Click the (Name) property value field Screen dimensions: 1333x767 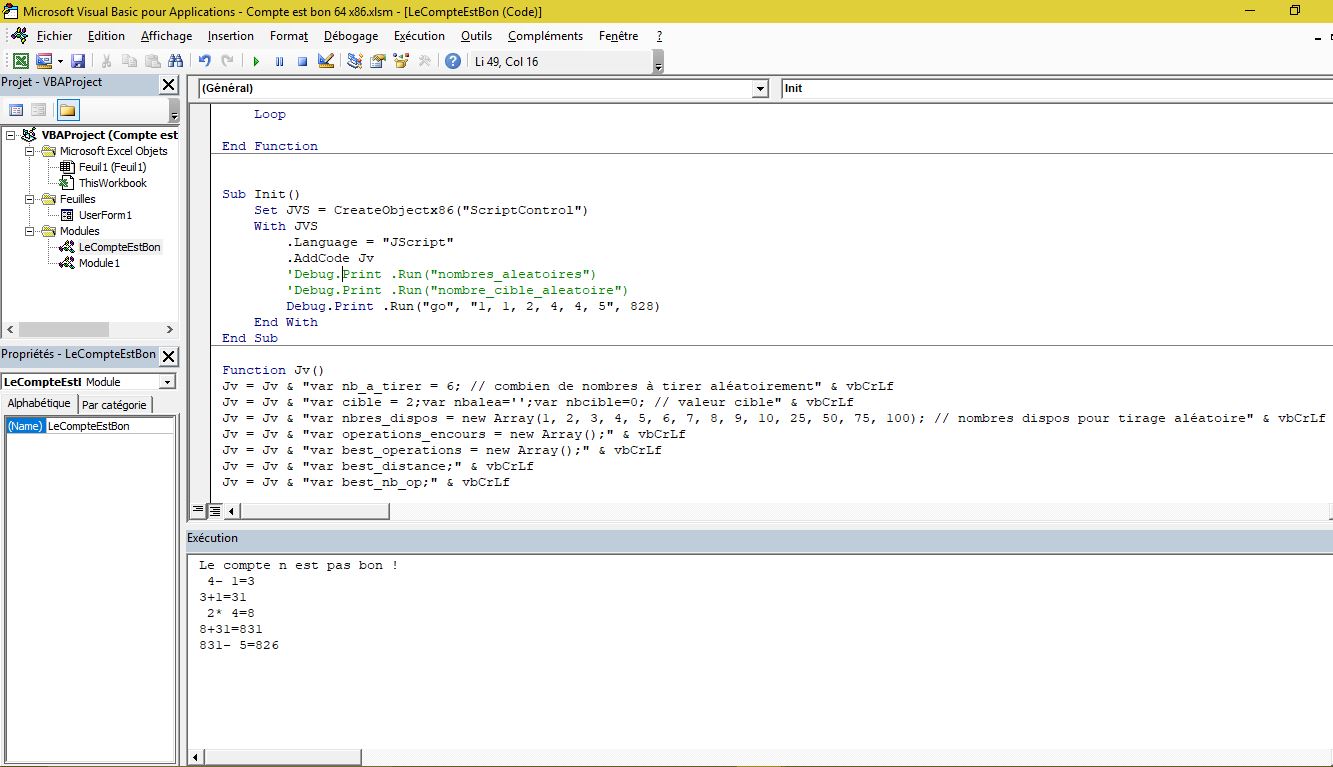click(x=110, y=426)
